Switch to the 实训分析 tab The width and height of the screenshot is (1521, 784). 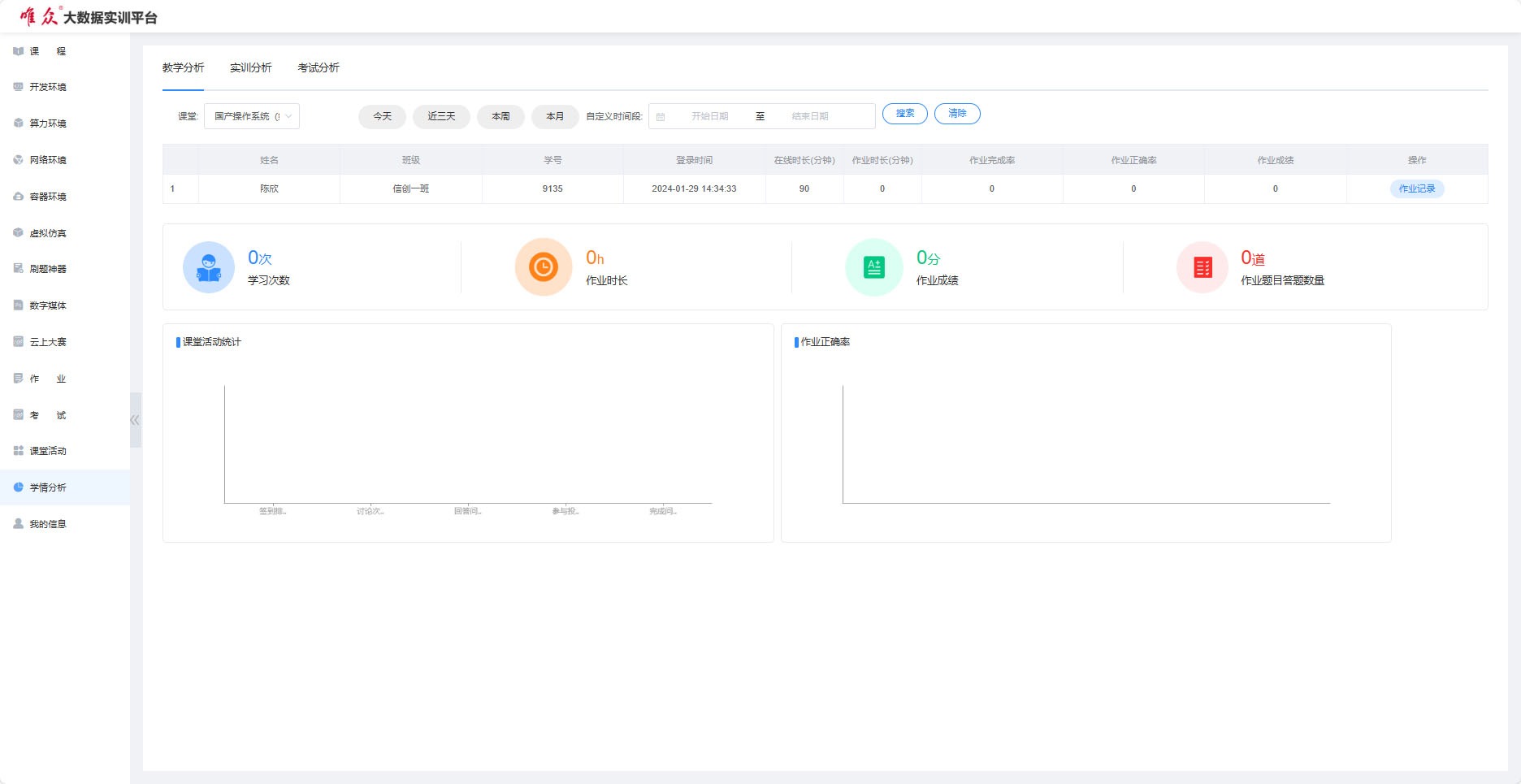250,68
